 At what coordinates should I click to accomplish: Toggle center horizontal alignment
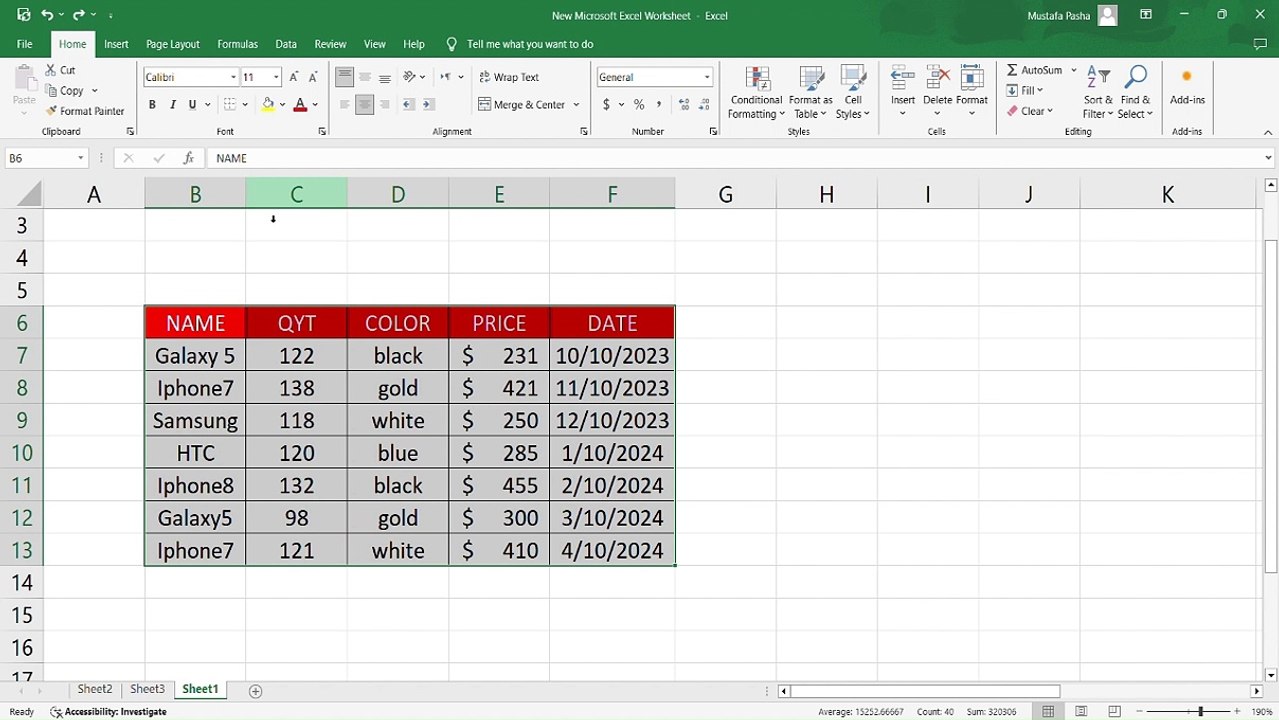point(364,104)
